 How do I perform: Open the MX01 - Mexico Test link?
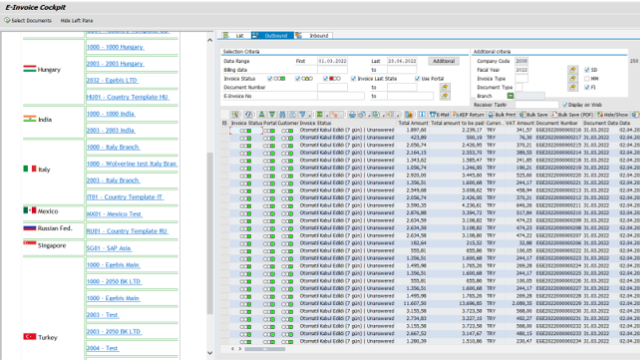point(114,214)
